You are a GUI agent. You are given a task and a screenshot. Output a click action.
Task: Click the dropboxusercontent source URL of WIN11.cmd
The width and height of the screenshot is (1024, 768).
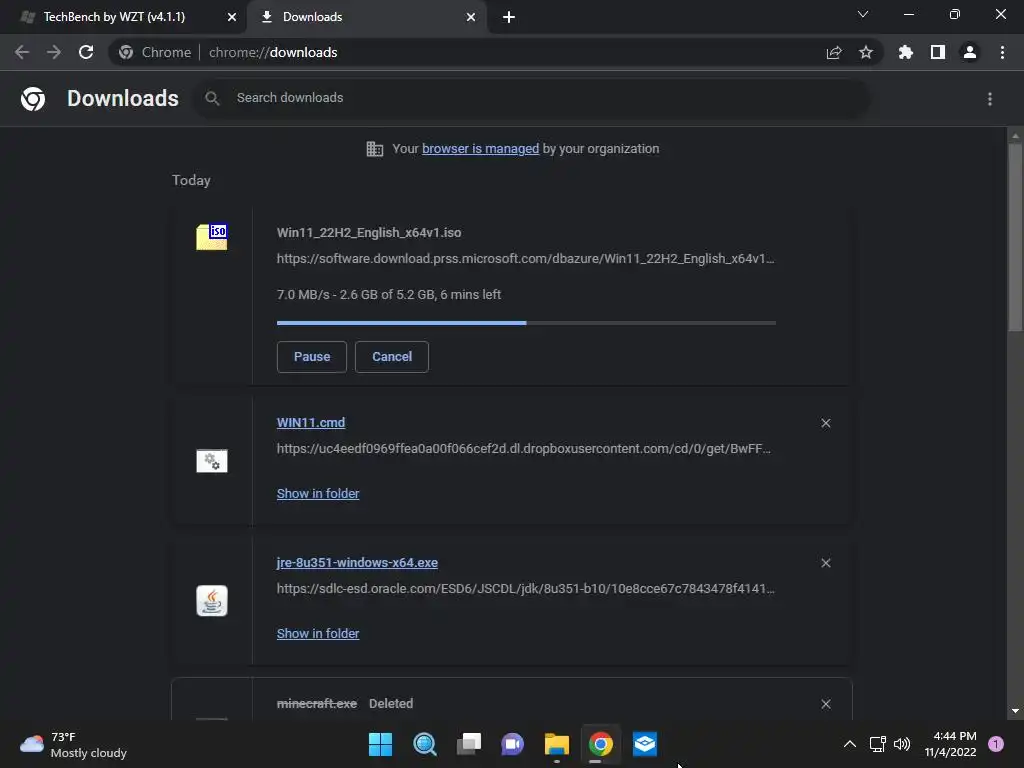[x=524, y=449]
